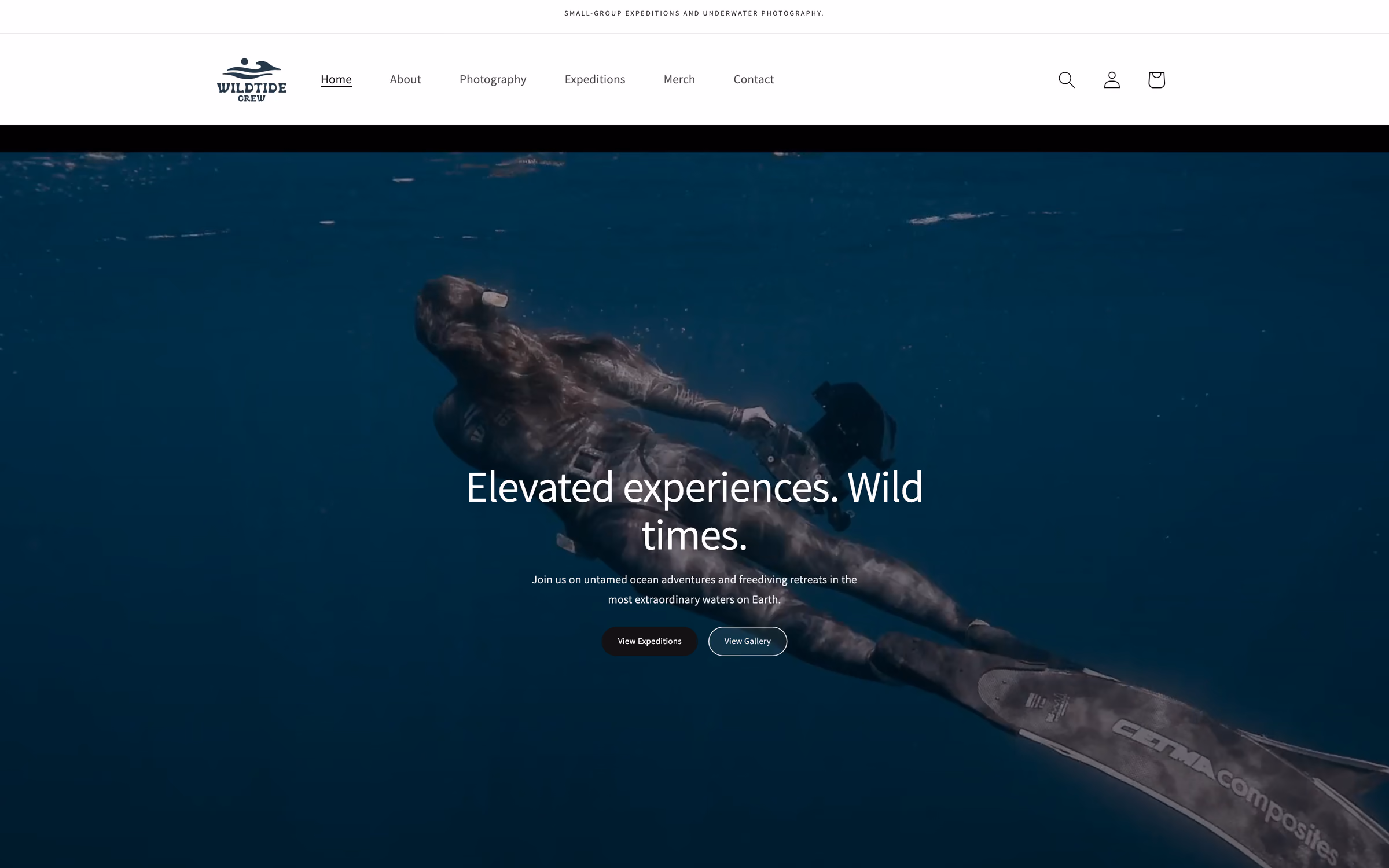The image size is (1389, 868).
Task: Go to the Home menu item
Action: click(336, 79)
